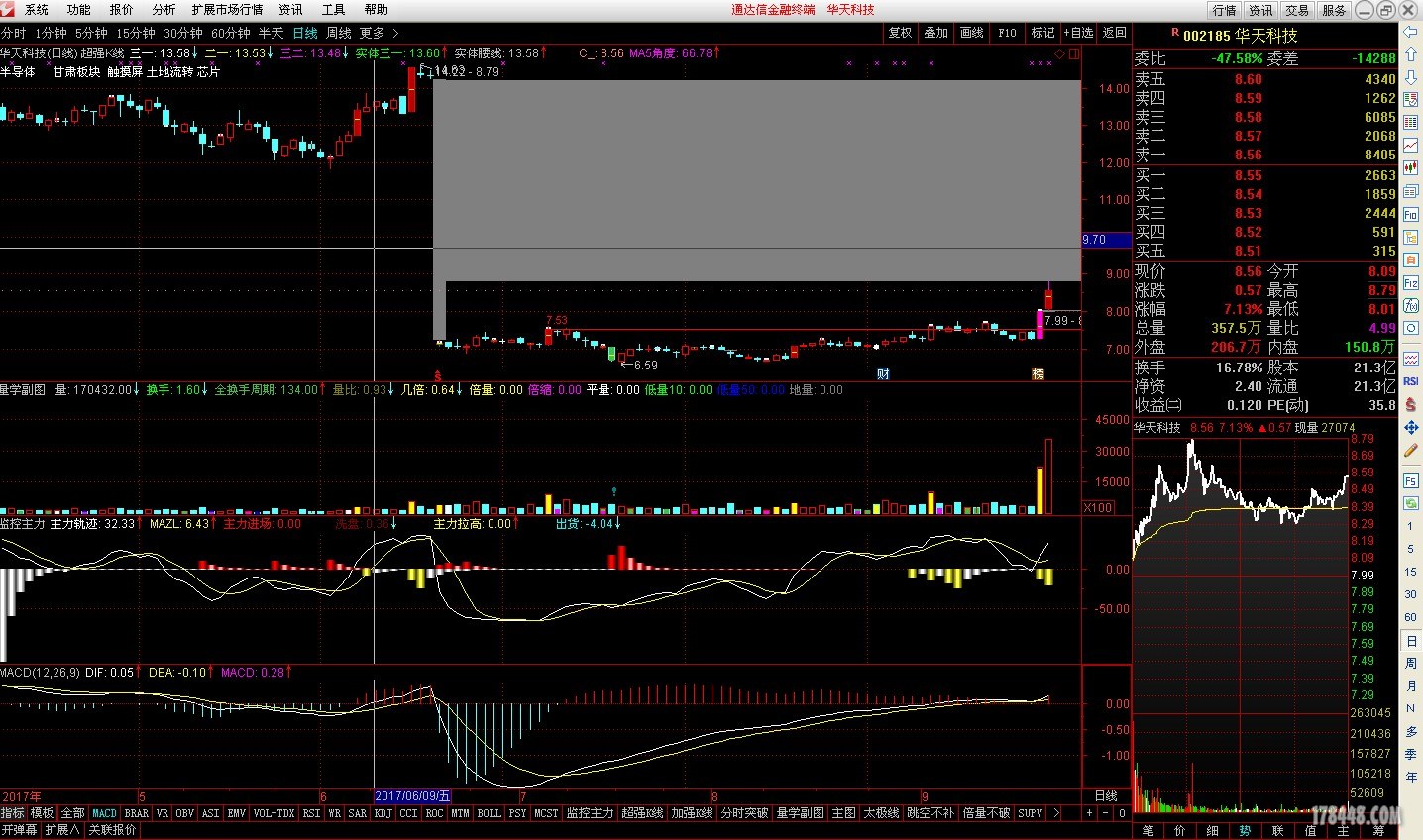1423x840 pixels.
Task: Click the down arrow sidebar icon
Action: tap(1410, 77)
